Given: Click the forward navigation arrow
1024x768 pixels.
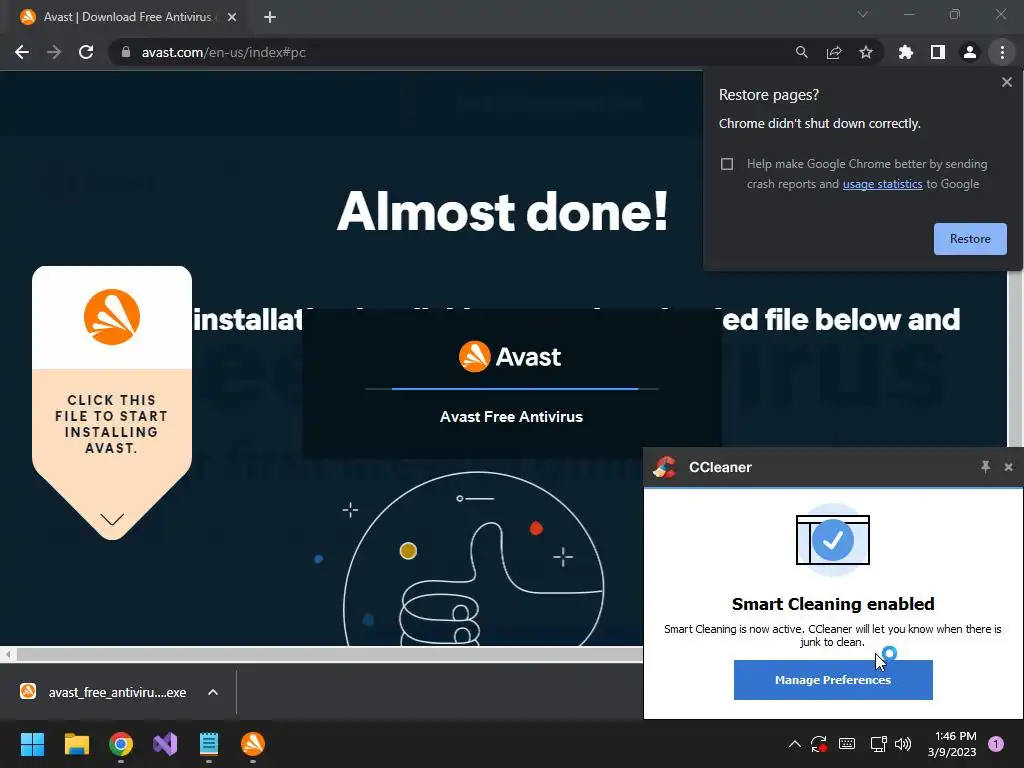Looking at the screenshot, I should [x=54, y=52].
